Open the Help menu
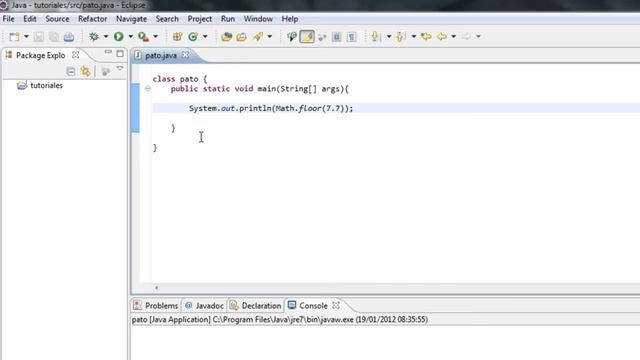The width and height of the screenshot is (640, 360). pyautogui.click(x=290, y=19)
